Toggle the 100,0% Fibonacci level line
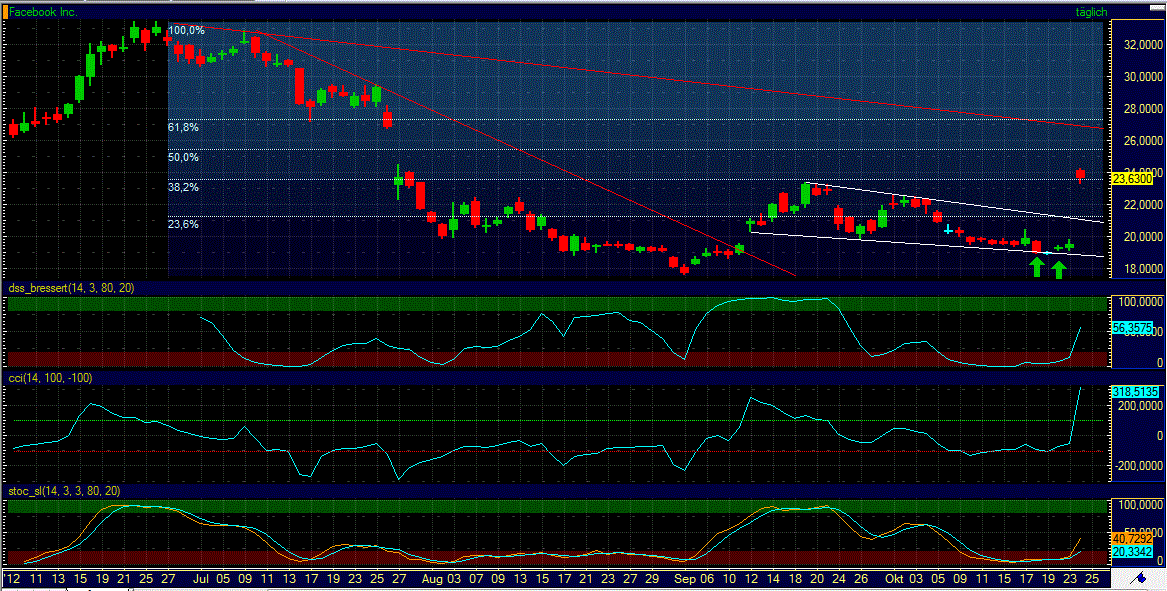 tap(185, 30)
